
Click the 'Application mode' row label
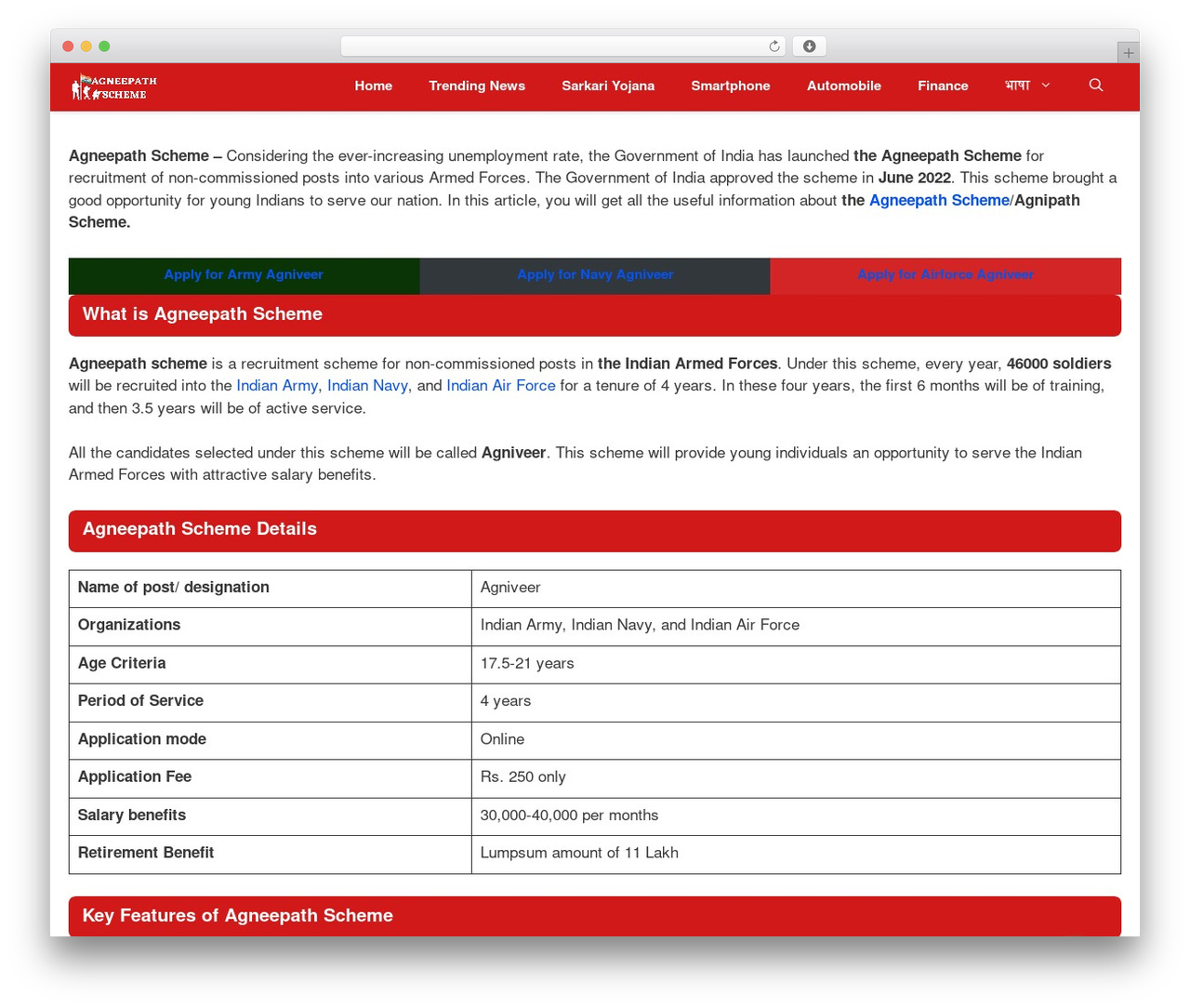[x=271, y=740]
